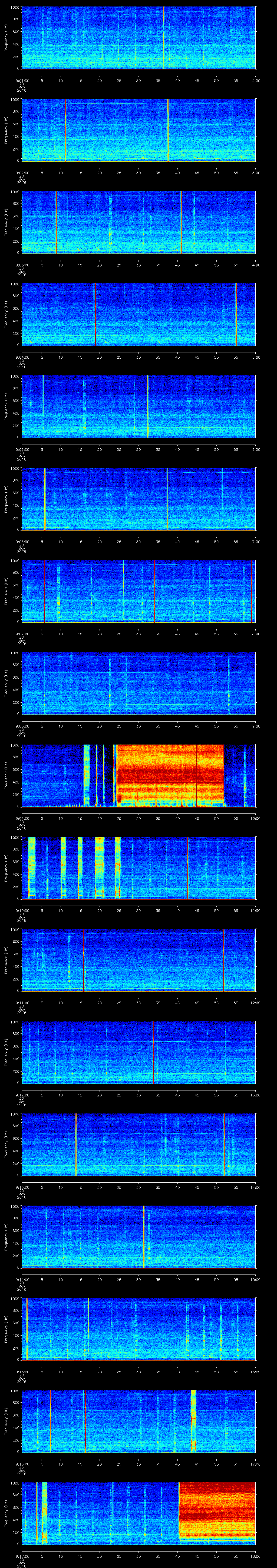Pick the 9:12:00 start time label

coord(22,1095)
